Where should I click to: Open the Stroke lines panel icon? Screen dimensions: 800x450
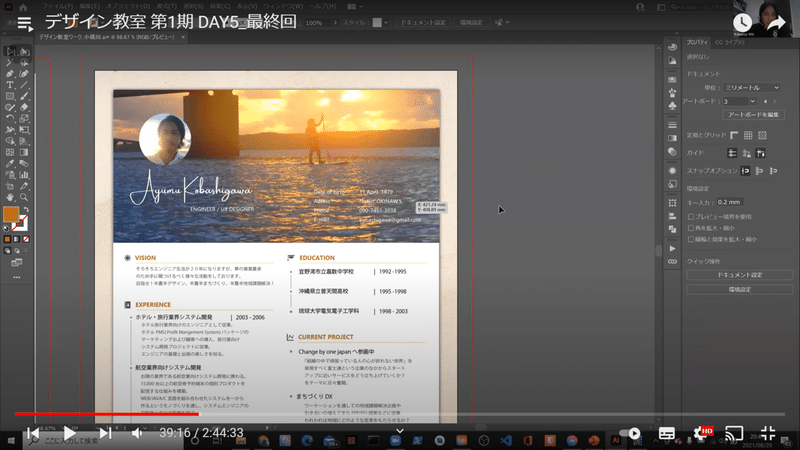(672, 125)
